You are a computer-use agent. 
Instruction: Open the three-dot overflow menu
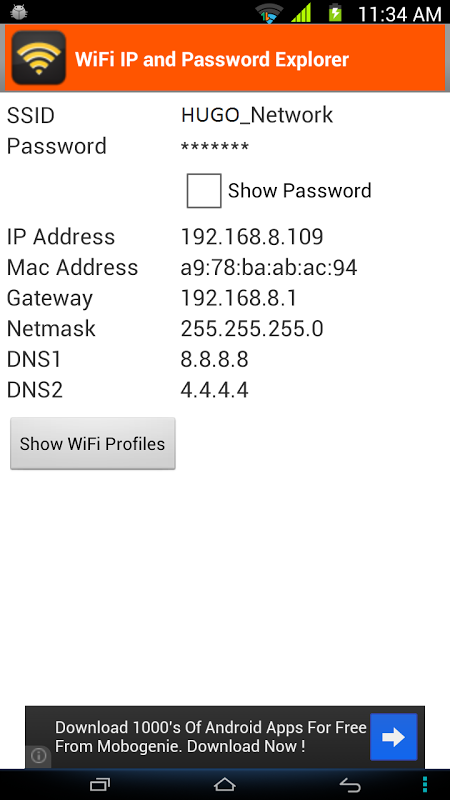426,784
